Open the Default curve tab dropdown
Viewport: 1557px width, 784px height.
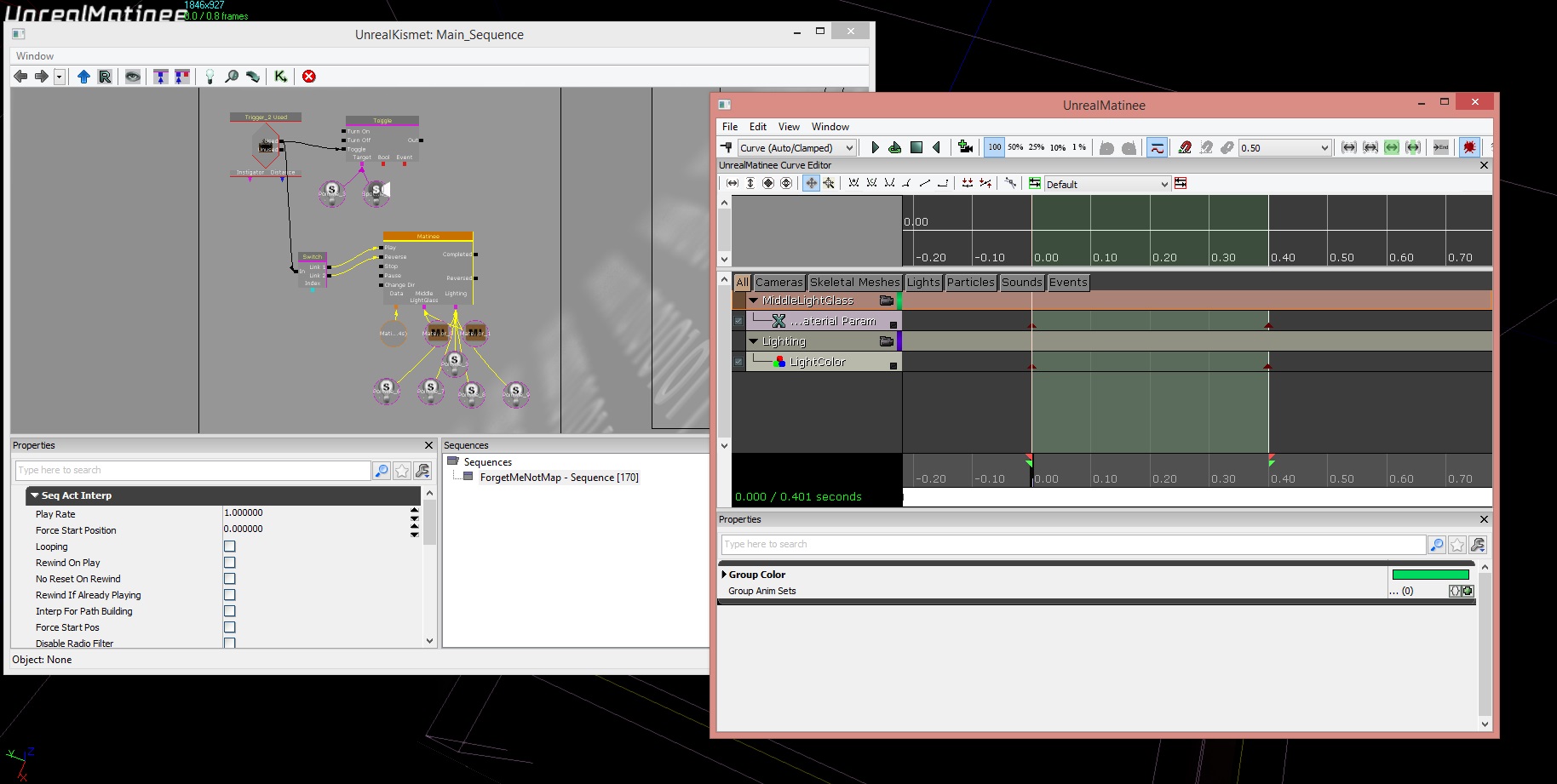[x=1107, y=184]
